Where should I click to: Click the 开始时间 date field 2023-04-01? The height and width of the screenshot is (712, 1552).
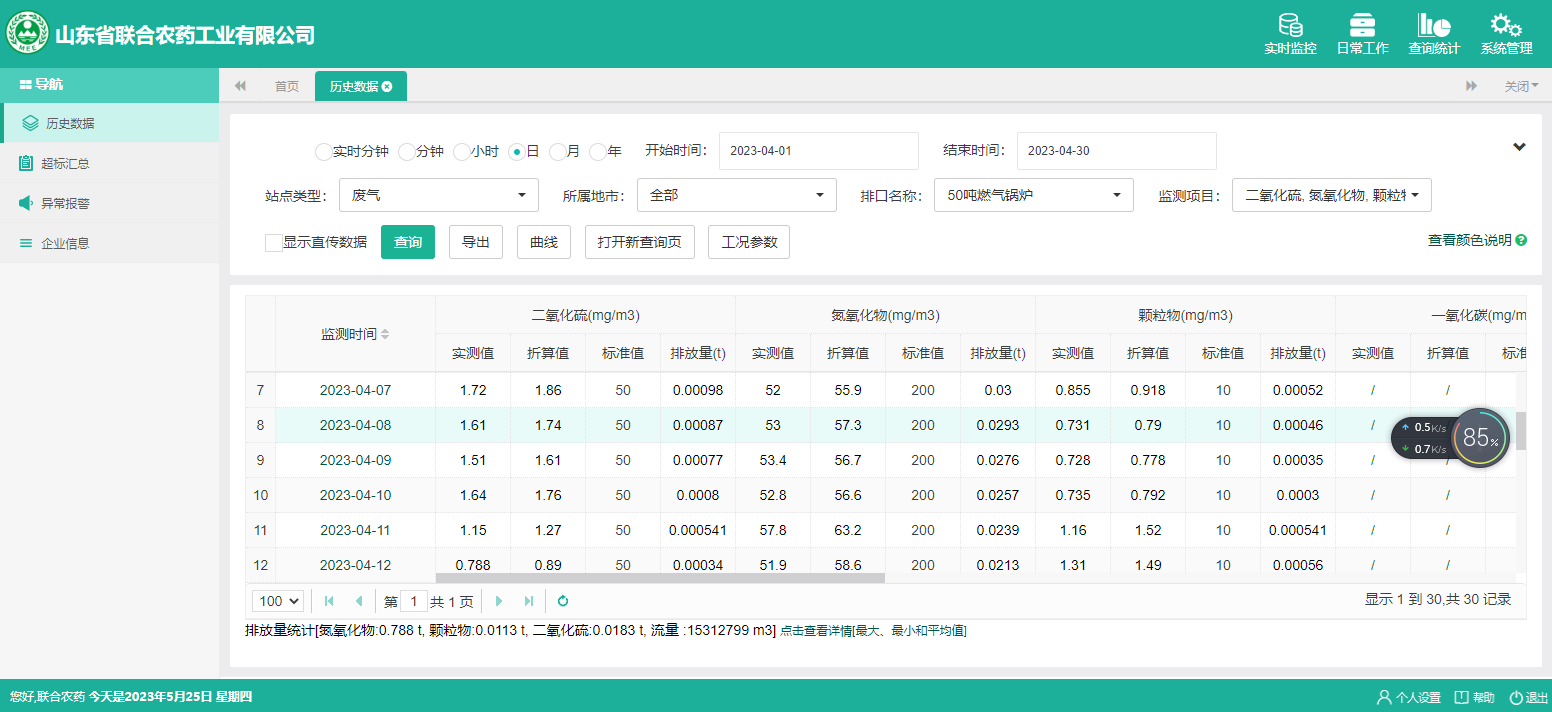pyautogui.click(x=819, y=151)
